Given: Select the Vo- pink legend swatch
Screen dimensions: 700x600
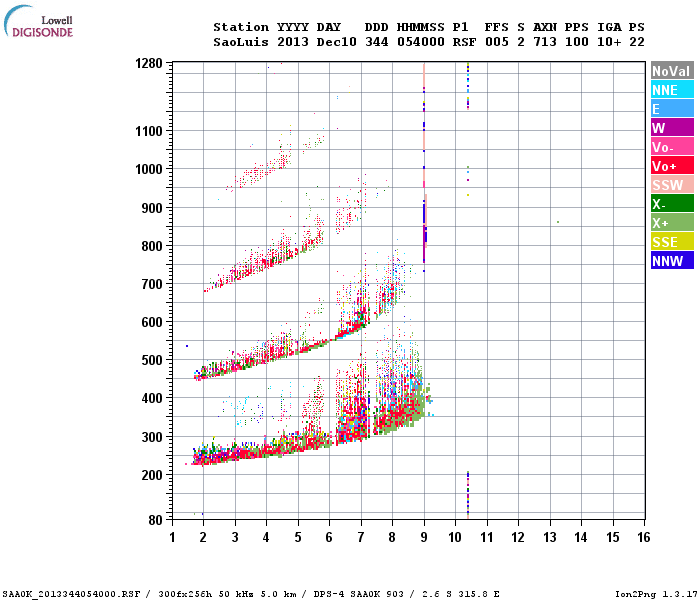Looking at the screenshot, I should 672,147.
